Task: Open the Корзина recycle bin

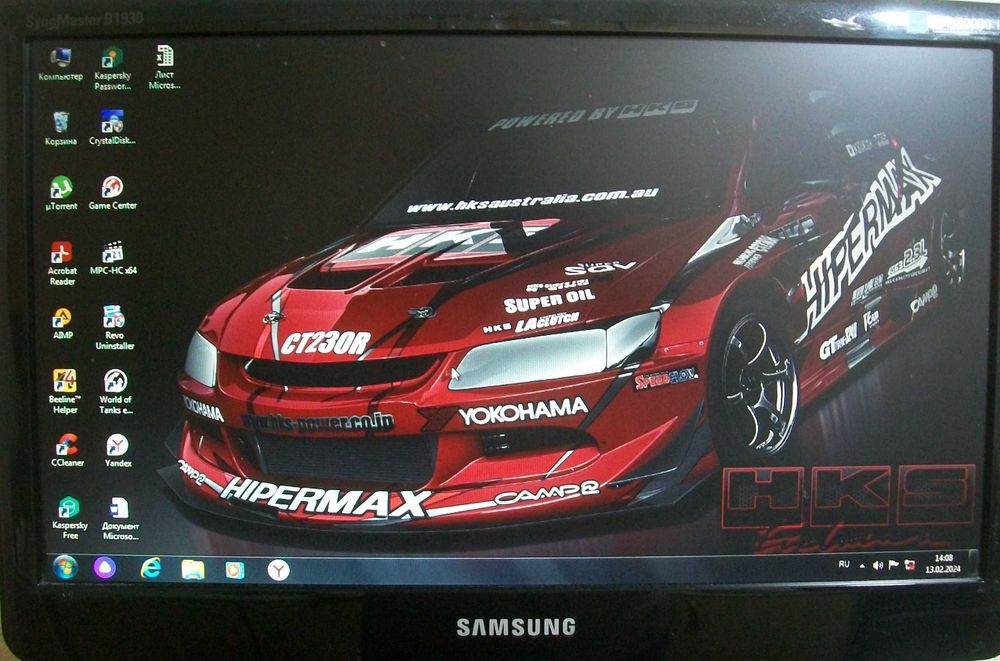Action: (61, 129)
